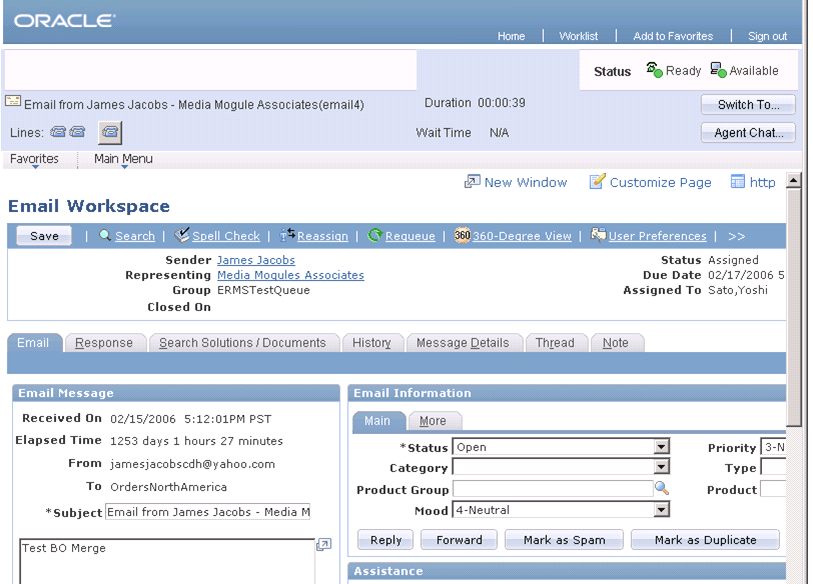
Task: Open the 360-Degree View
Action: 522,236
